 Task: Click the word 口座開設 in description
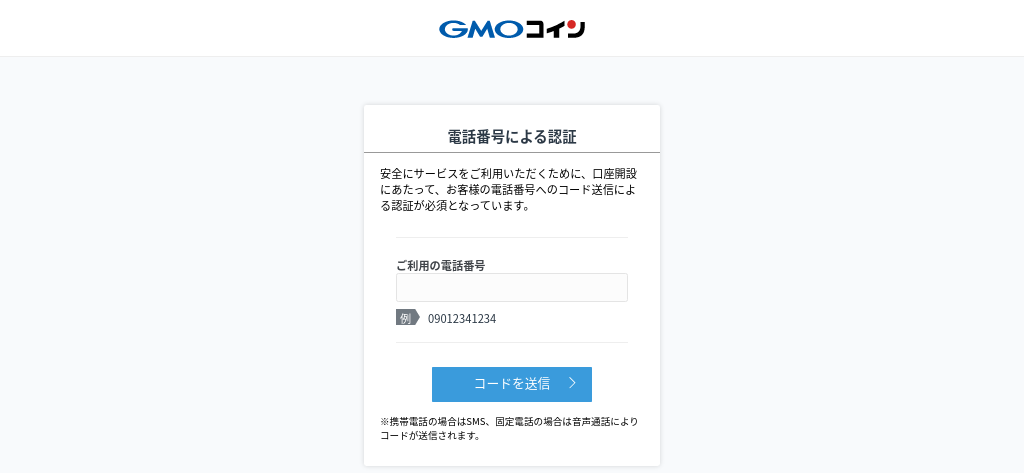pos(615,174)
